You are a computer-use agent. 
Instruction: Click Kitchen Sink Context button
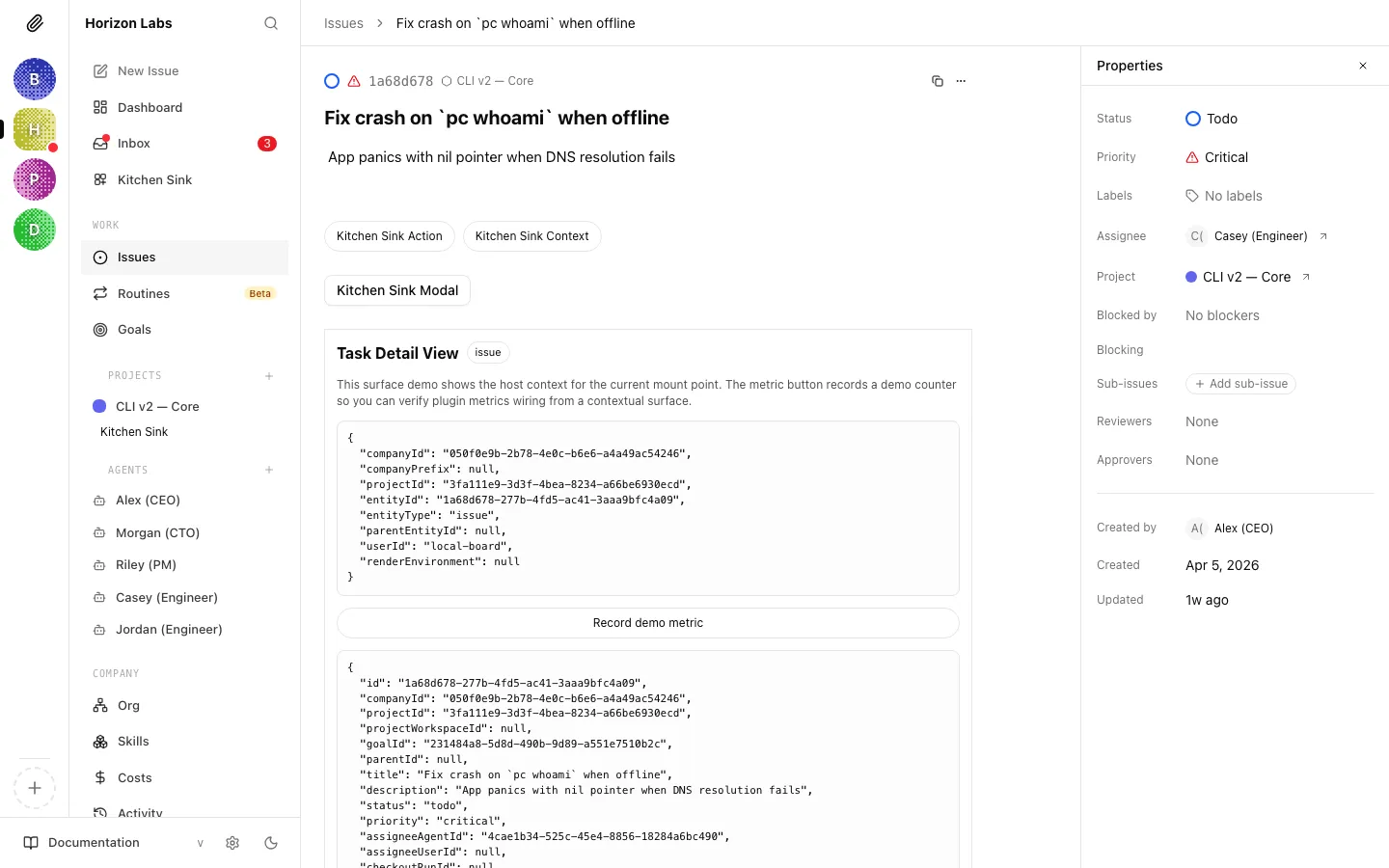click(x=532, y=236)
